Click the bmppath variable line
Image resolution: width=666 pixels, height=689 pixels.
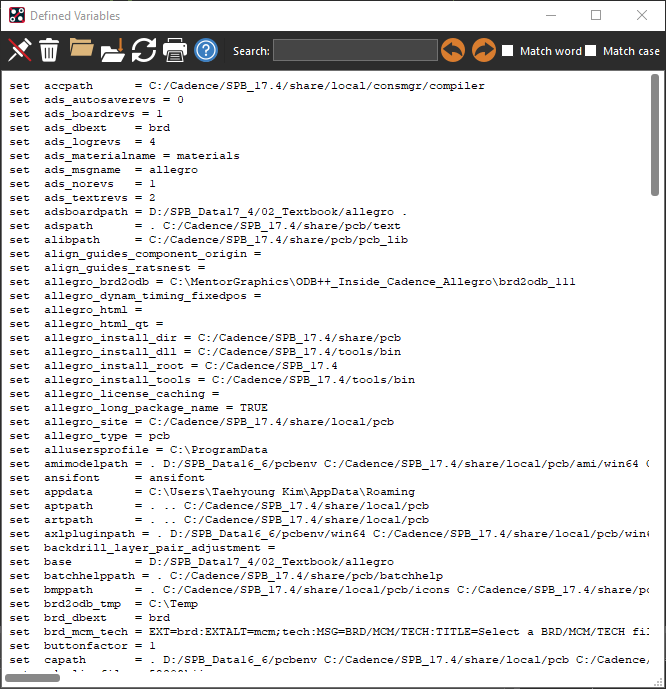(x=329, y=591)
